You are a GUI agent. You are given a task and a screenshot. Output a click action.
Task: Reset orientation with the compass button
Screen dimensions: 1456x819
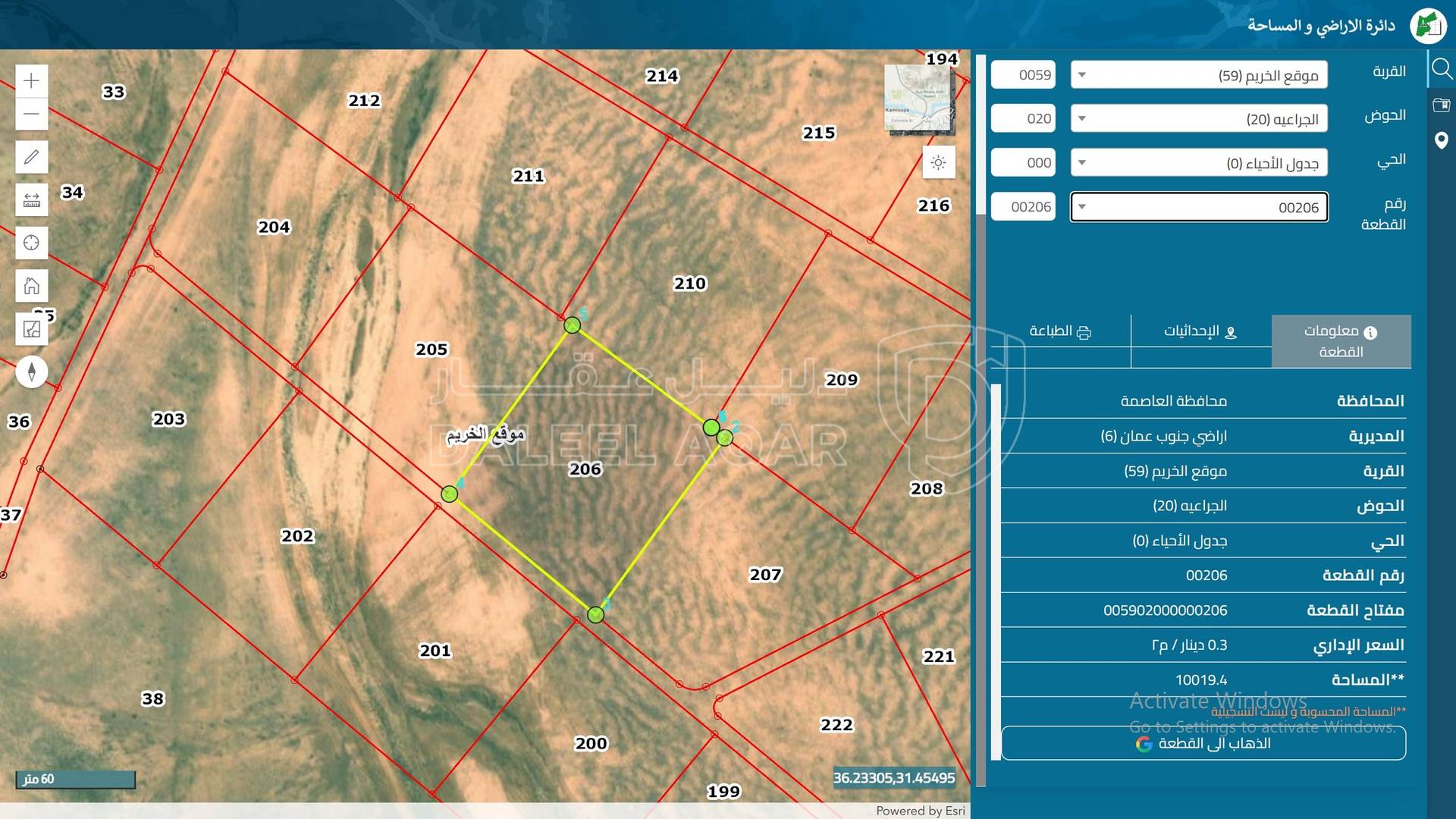tap(31, 372)
